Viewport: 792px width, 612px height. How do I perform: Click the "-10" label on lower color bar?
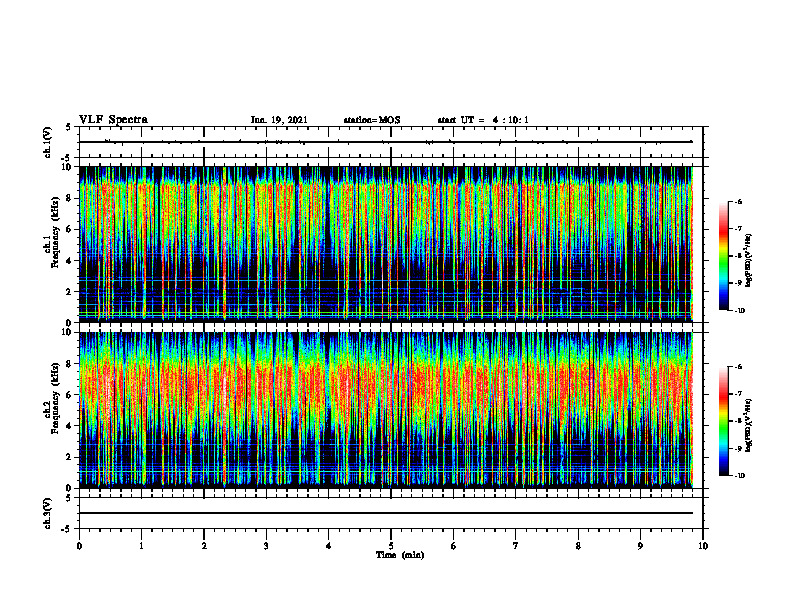(x=739, y=476)
